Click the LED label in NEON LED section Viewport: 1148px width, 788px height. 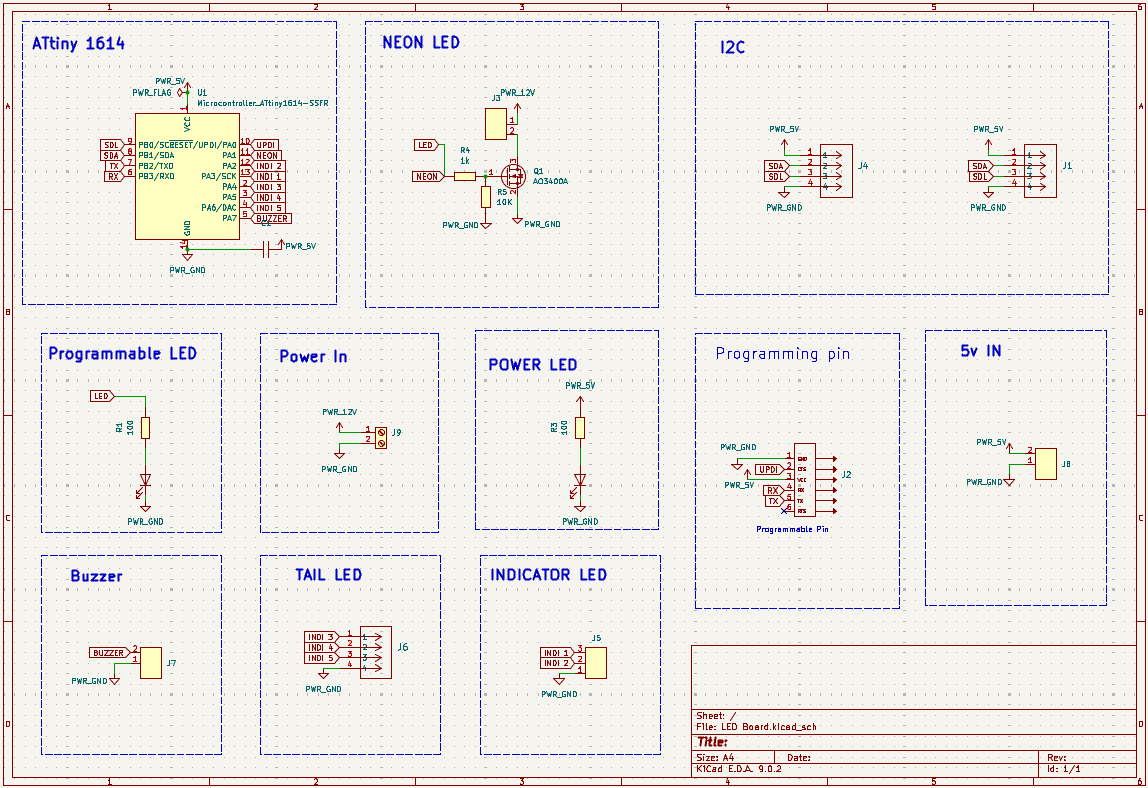[x=426, y=145]
